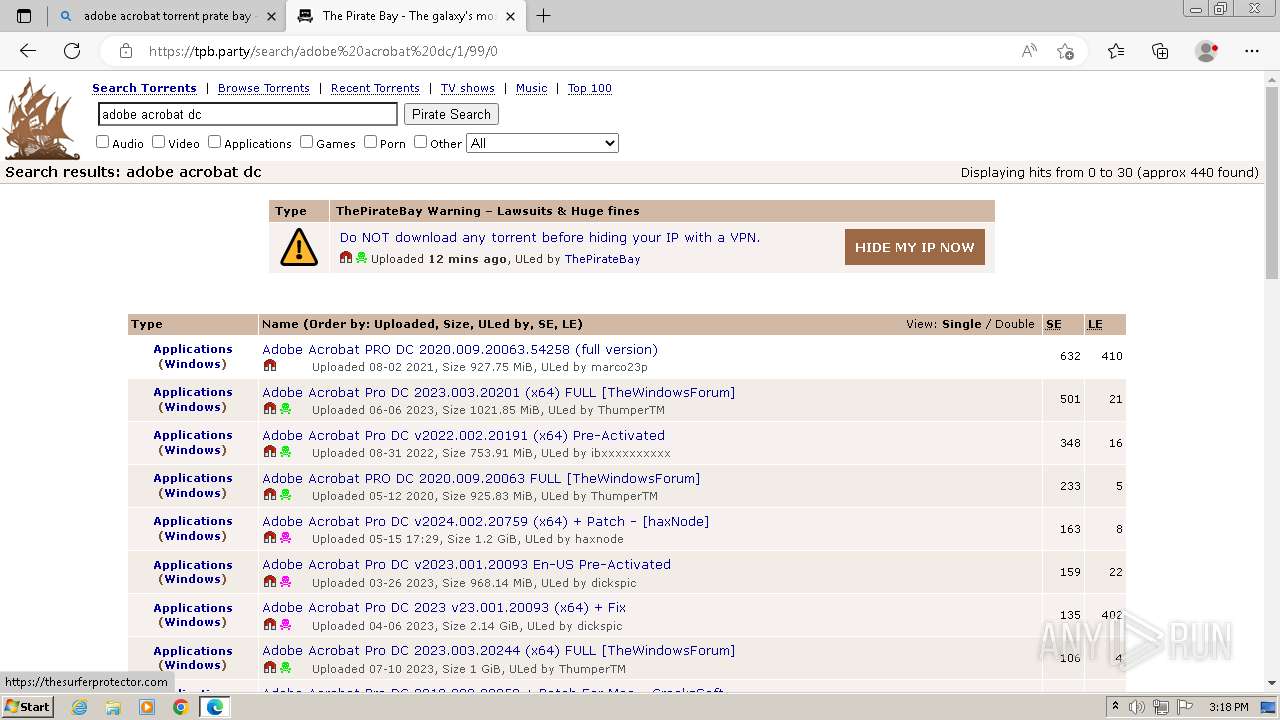1280x720 pixels.
Task: Click pink skull on v2023.001.20093 En-US row
Action: pyautogui.click(x=285, y=582)
